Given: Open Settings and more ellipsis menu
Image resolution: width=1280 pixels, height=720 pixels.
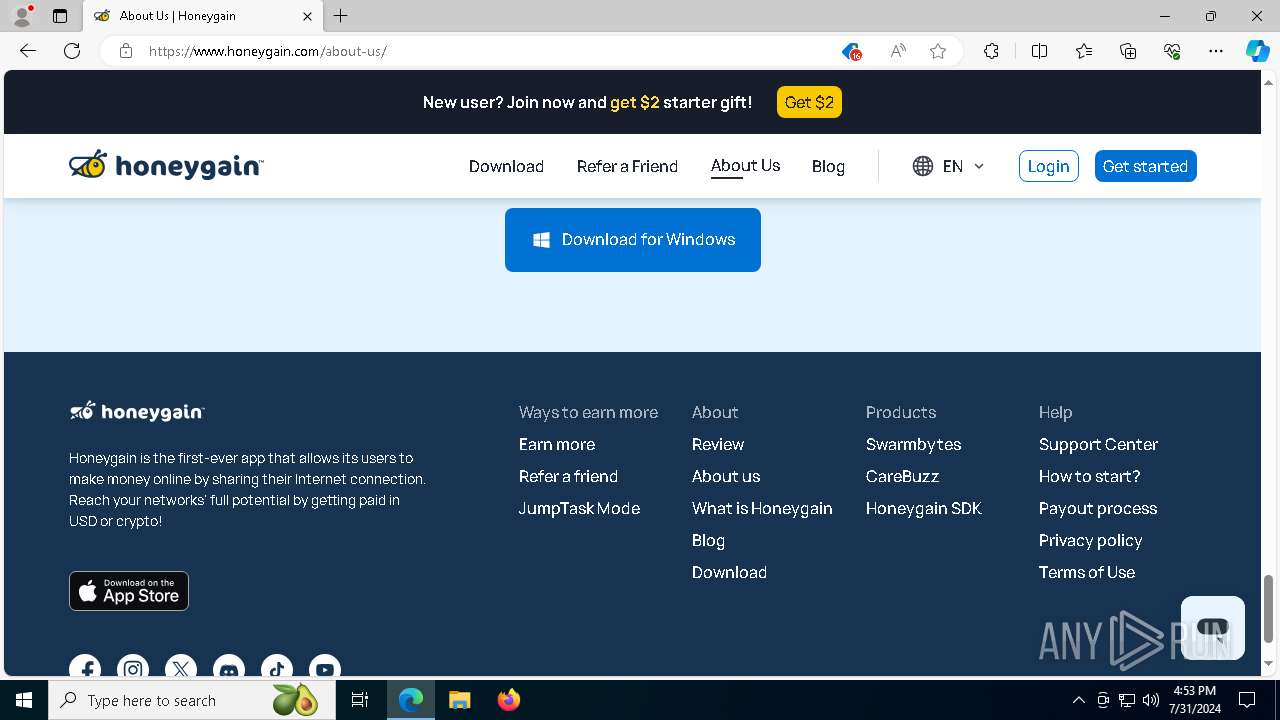Looking at the screenshot, I should 1216,51.
